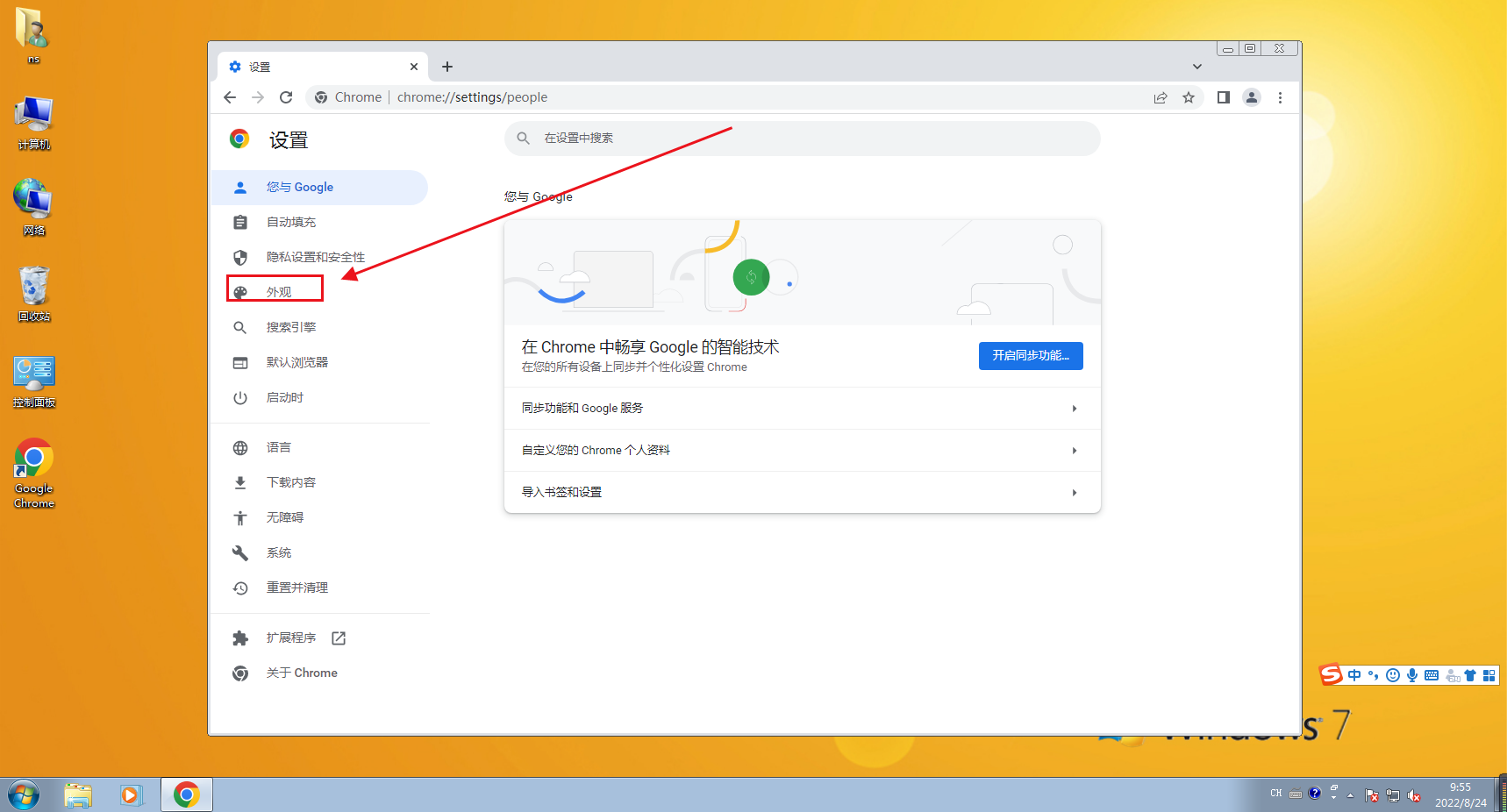This screenshot has width=1507, height=812.
Task: Select the 网络 desktop icon
Action: (33, 208)
